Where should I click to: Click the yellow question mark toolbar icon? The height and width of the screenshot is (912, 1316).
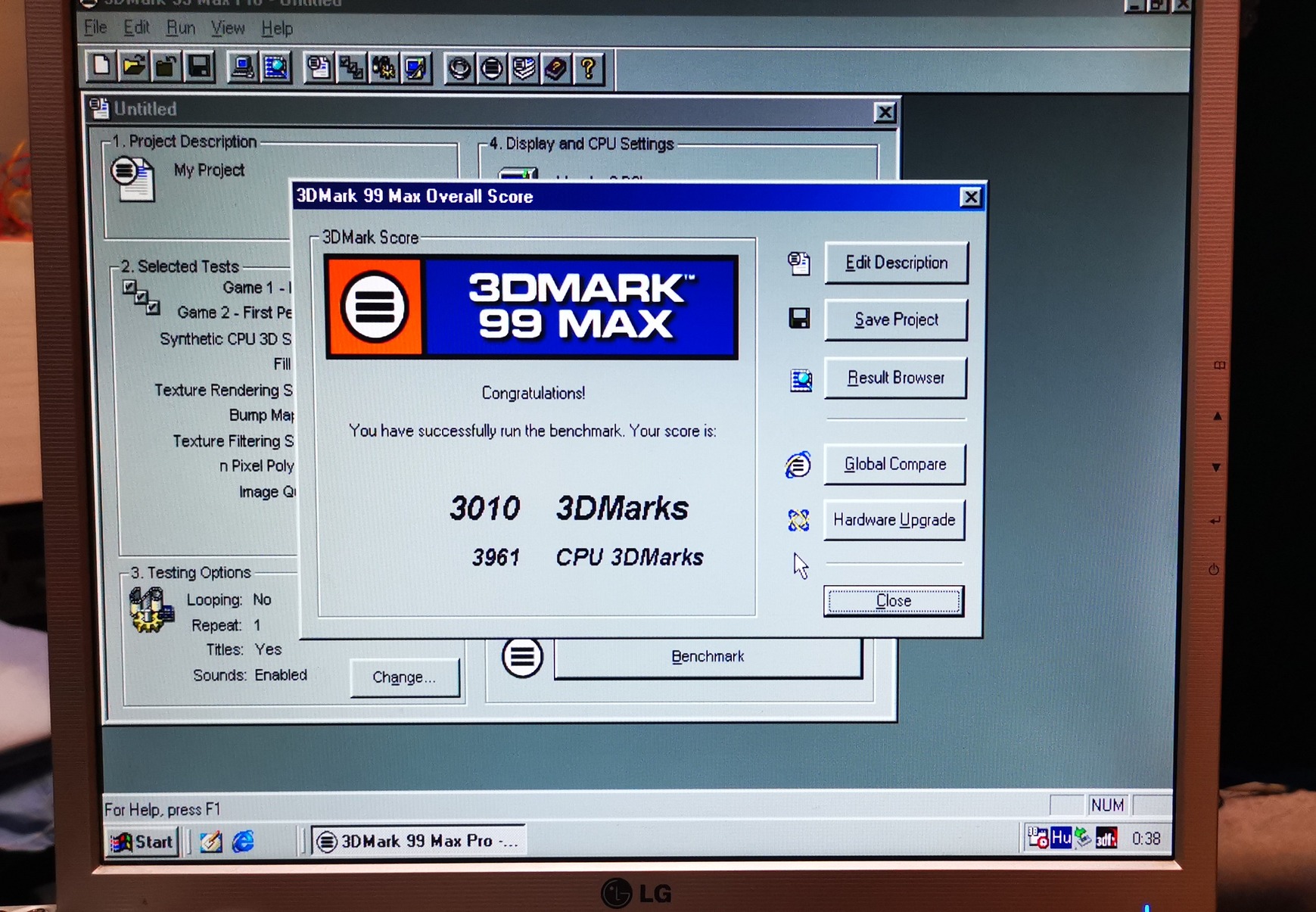(589, 70)
